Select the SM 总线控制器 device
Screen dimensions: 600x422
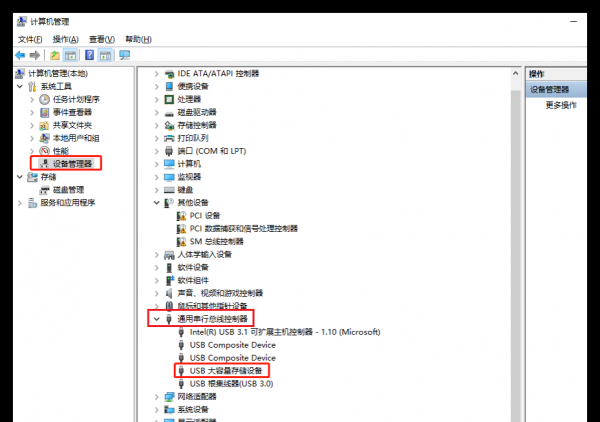pyautogui.click(x=216, y=241)
